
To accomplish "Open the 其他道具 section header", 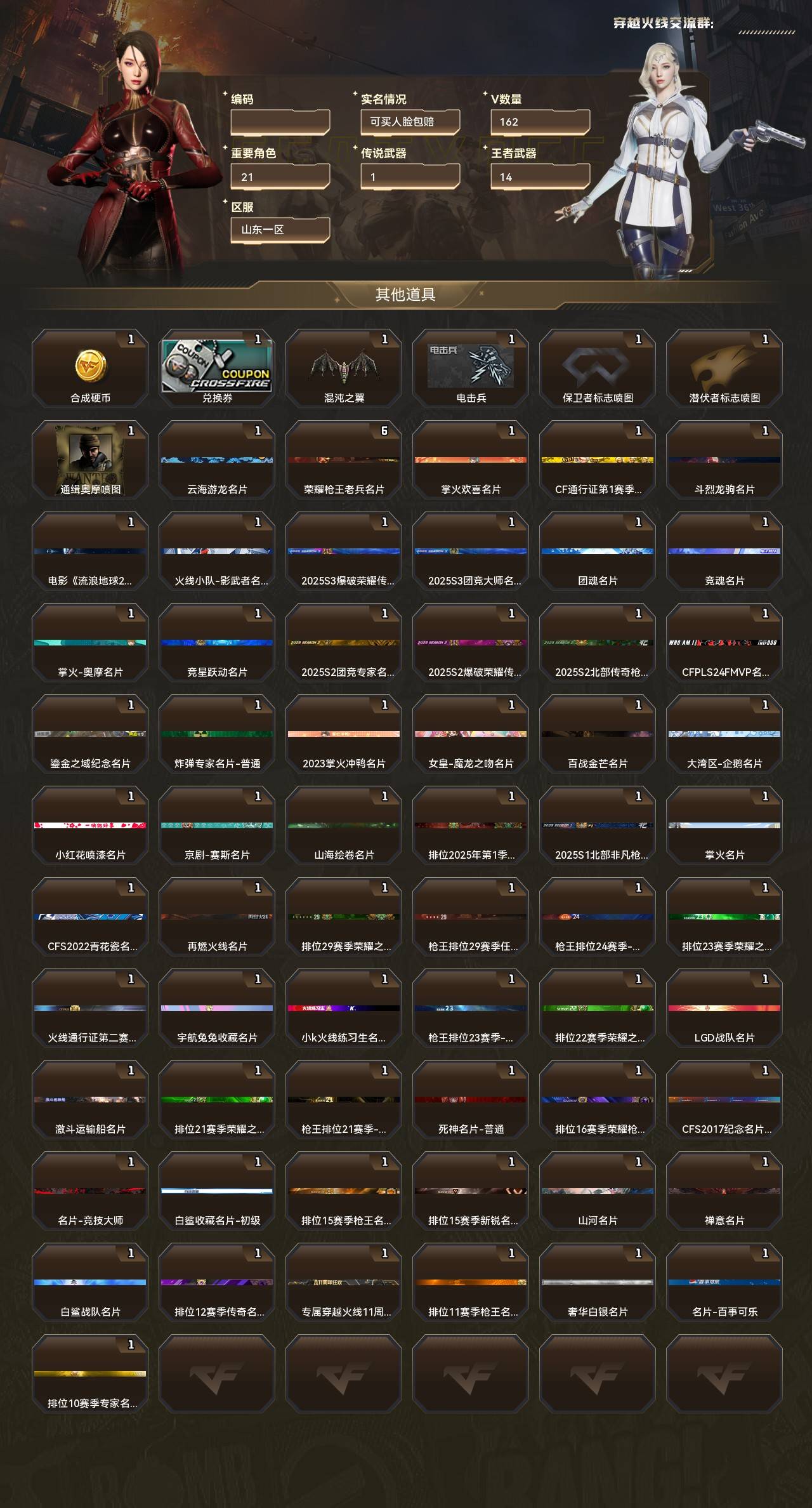I will [x=405, y=294].
